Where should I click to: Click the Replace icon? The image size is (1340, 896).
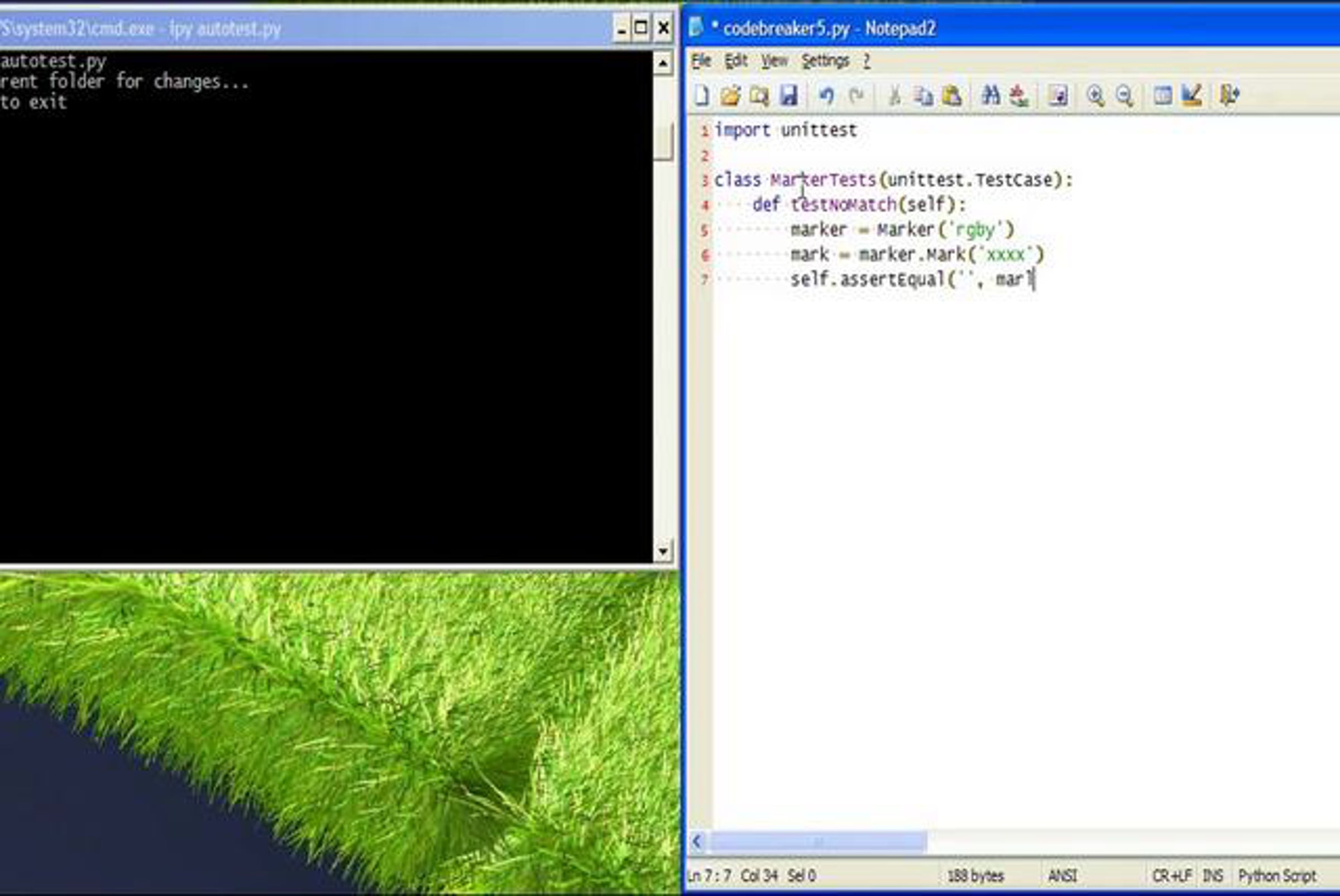(x=1019, y=95)
